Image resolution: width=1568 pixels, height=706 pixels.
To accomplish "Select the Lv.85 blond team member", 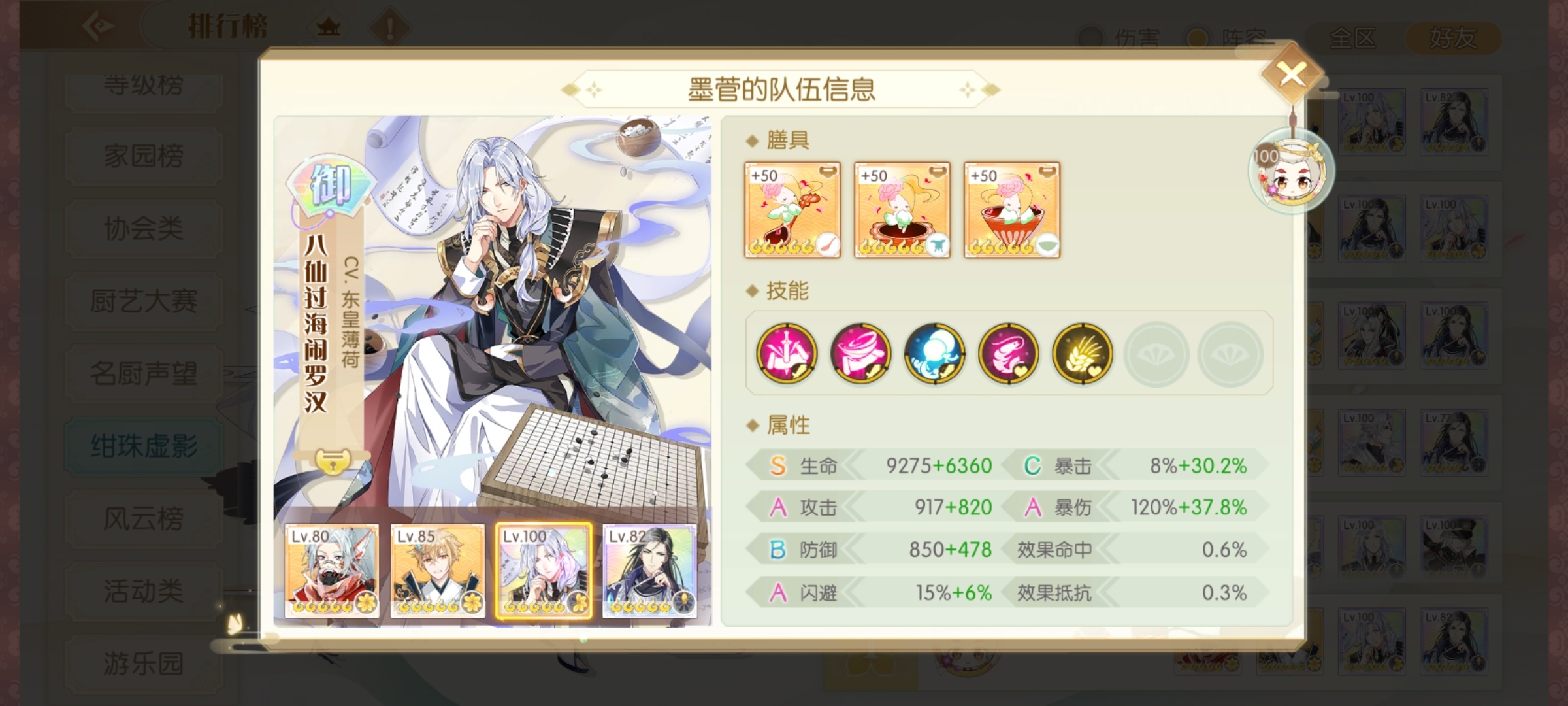I will pyautogui.click(x=438, y=571).
